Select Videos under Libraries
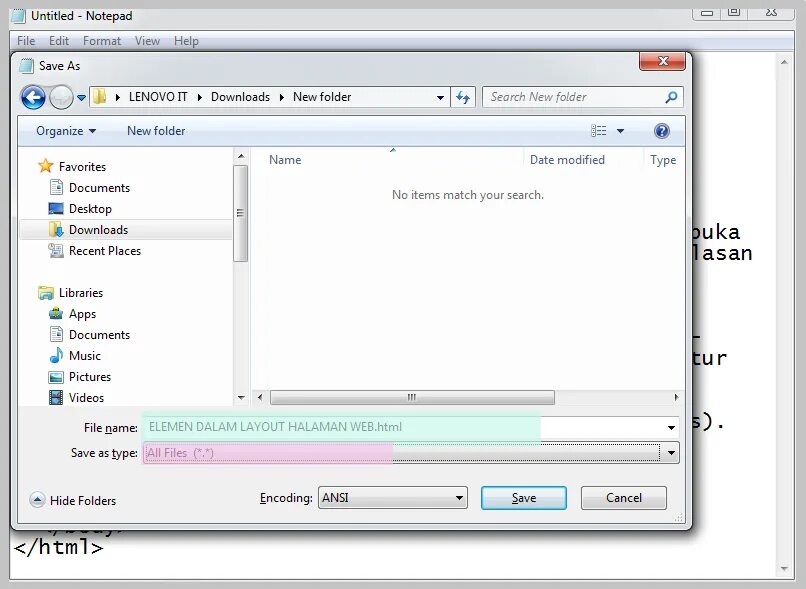The width and height of the screenshot is (806, 589). coord(86,398)
